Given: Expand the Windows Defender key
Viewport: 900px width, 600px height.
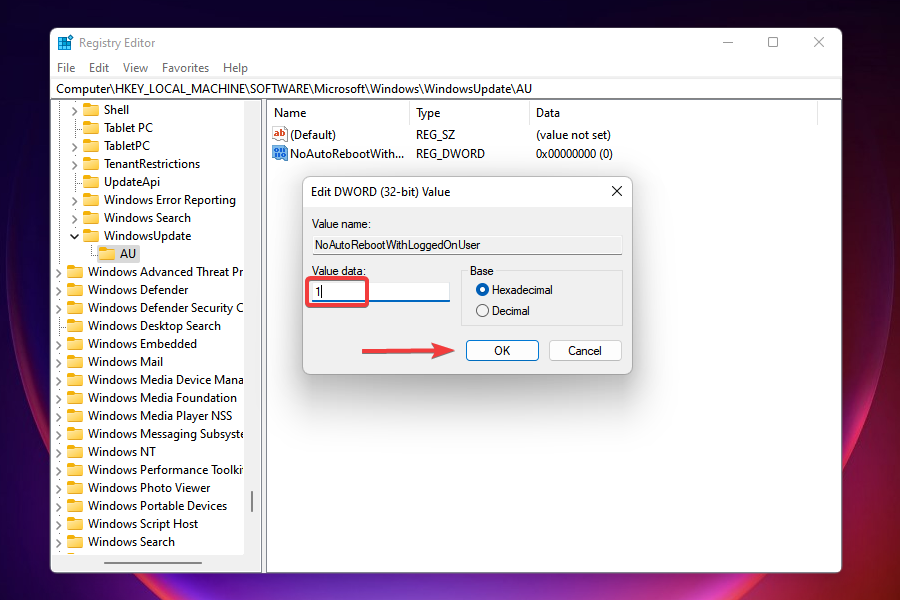Looking at the screenshot, I should coord(59,291).
